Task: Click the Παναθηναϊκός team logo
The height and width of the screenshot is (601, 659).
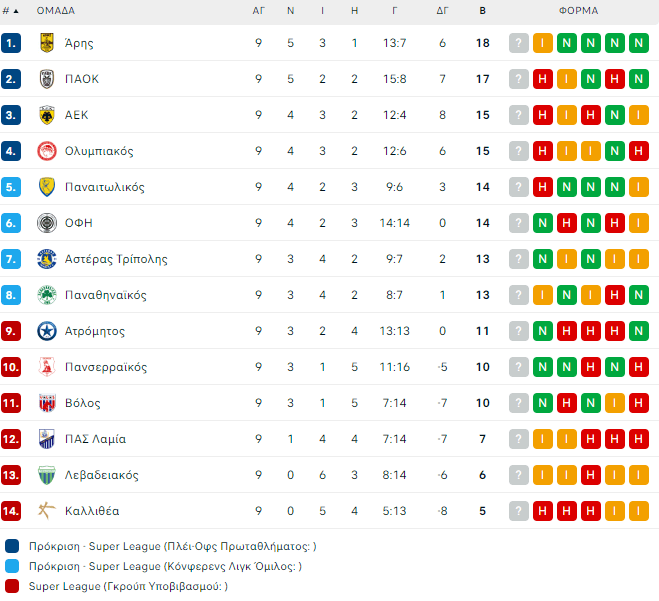Action: pyautogui.click(x=46, y=295)
